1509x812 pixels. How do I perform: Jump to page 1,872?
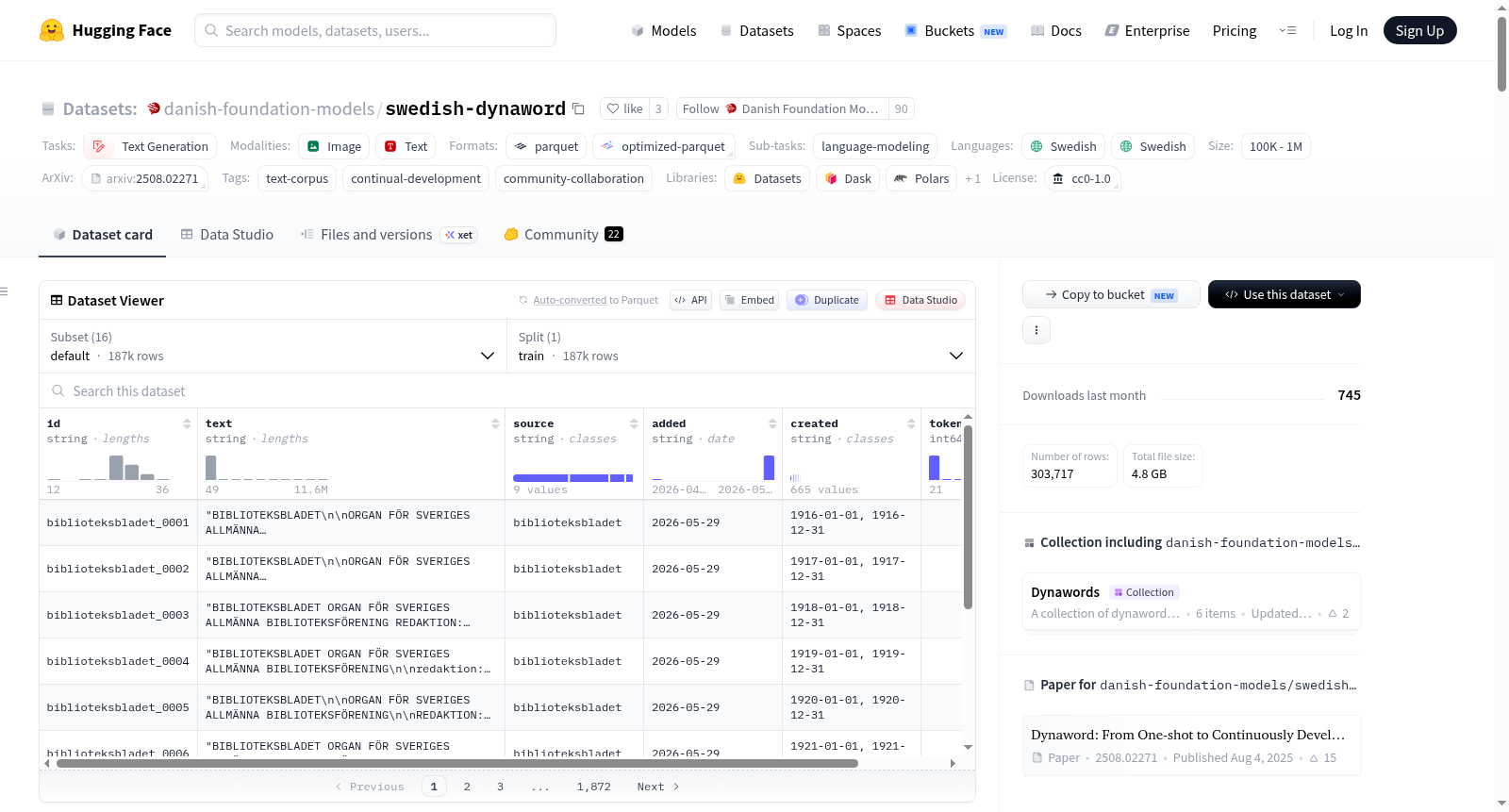tap(594, 787)
